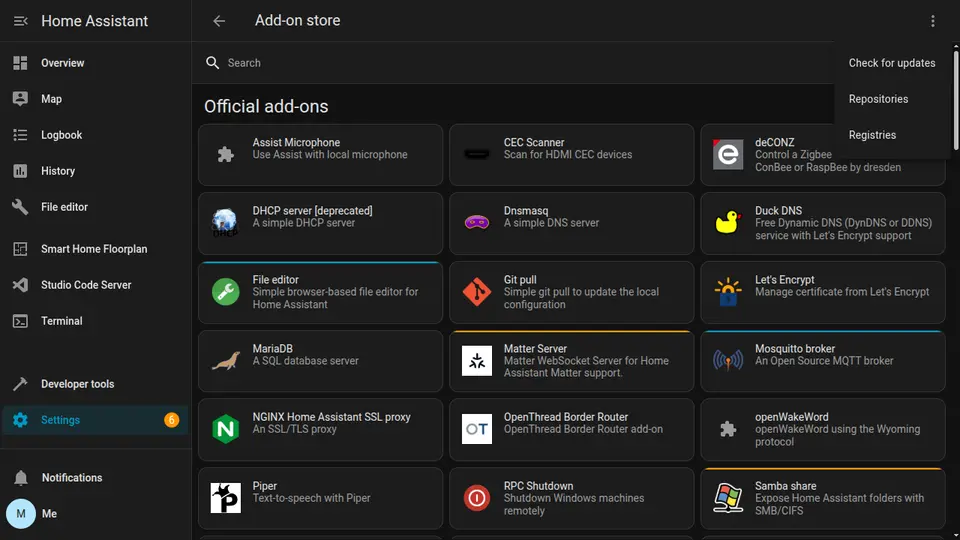Click 'A simple DNS server' description
The width and height of the screenshot is (960, 540).
551,223
